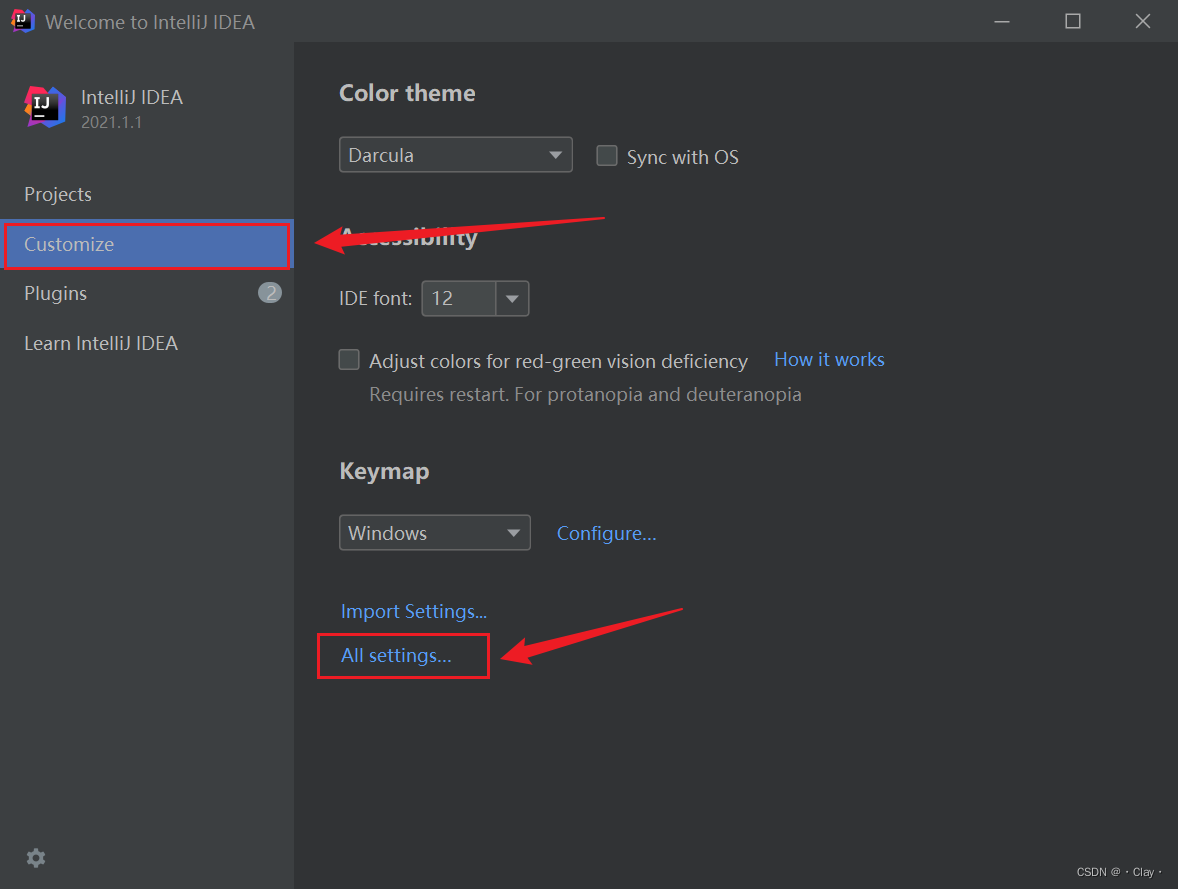Click the IDE font: label
The height and width of the screenshot is (889, 1178).
tap(376, 298)
